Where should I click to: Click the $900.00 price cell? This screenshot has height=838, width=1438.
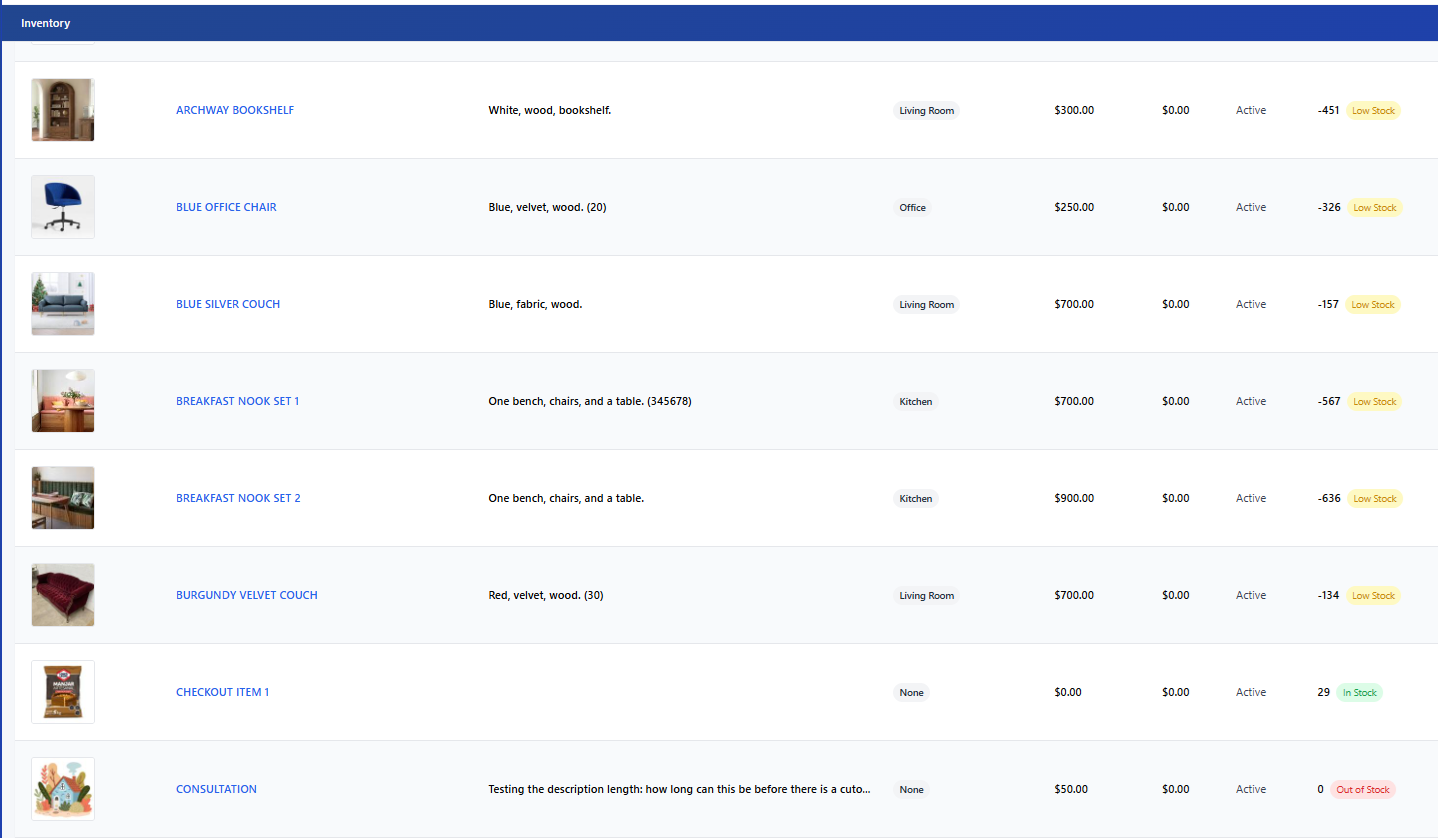click(1074, 498)
